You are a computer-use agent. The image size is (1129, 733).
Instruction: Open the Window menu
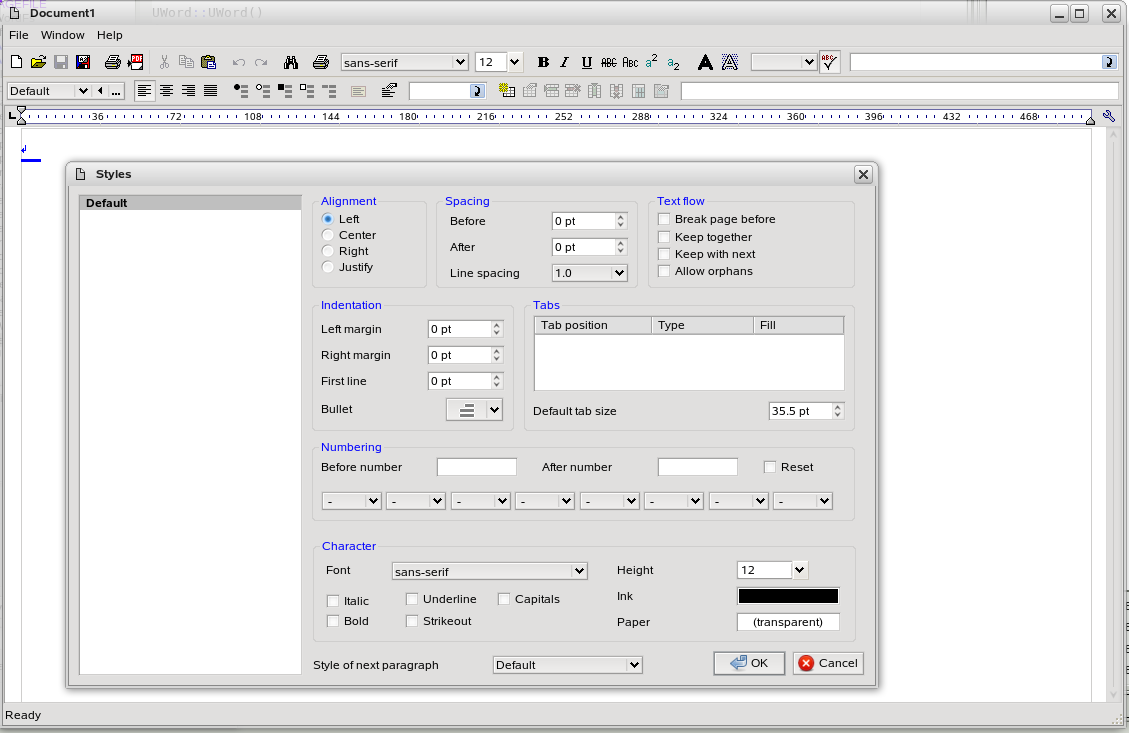click(x=62, y=35)
